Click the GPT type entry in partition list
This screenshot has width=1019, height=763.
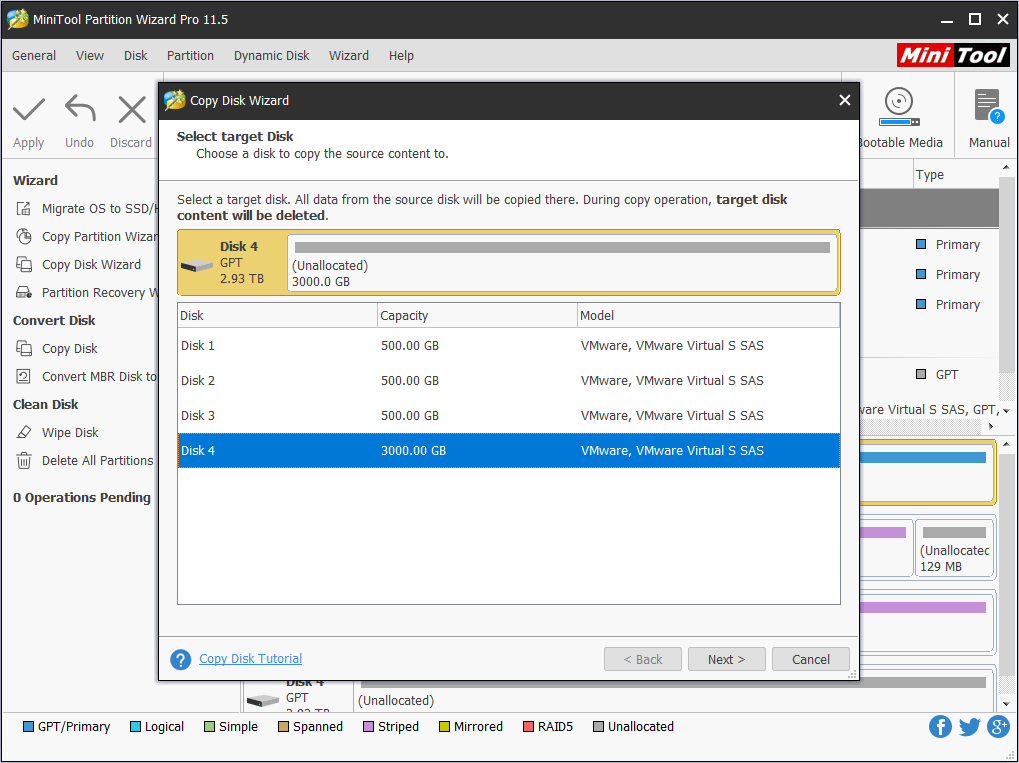pyautogui.click(x=937, y=375)
